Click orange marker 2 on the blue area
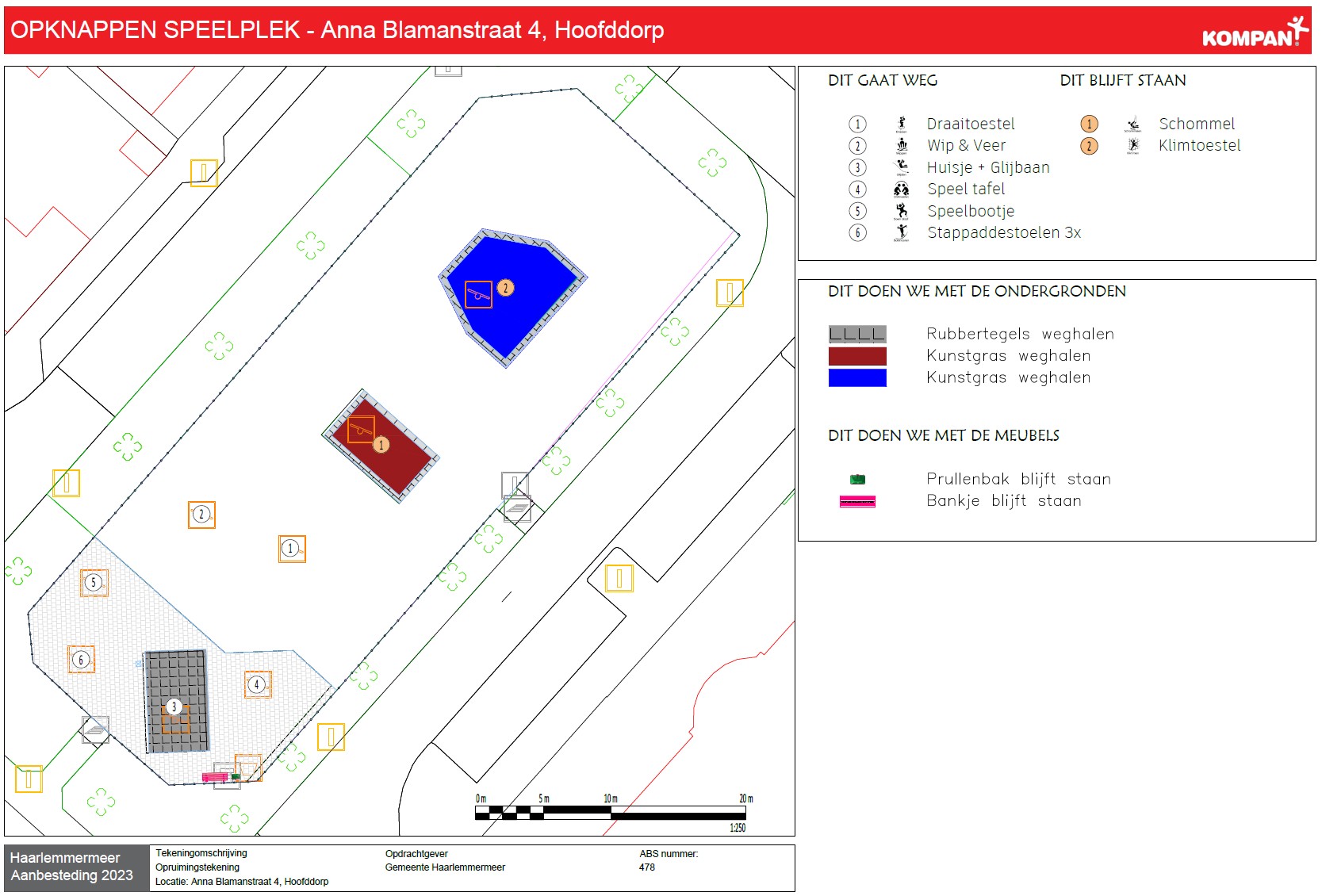This screenshot has width=1322, height=896. point(505,288)
